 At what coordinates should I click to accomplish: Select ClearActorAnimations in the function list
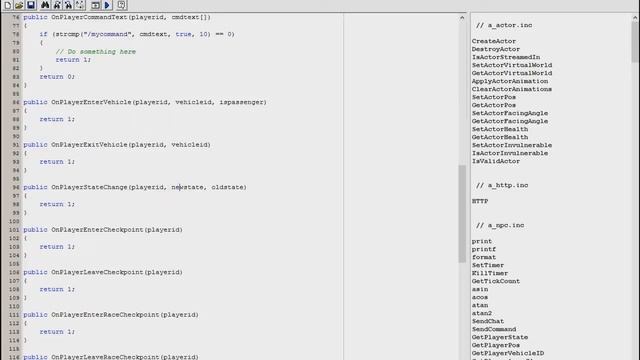pos(512,89)
